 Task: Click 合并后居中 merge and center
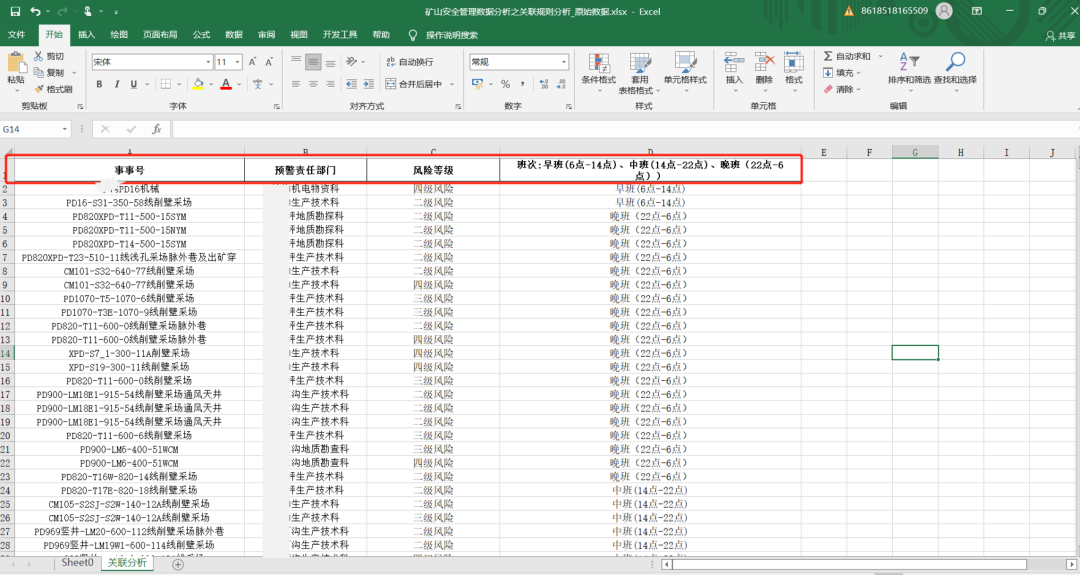(x=413, y=84)
